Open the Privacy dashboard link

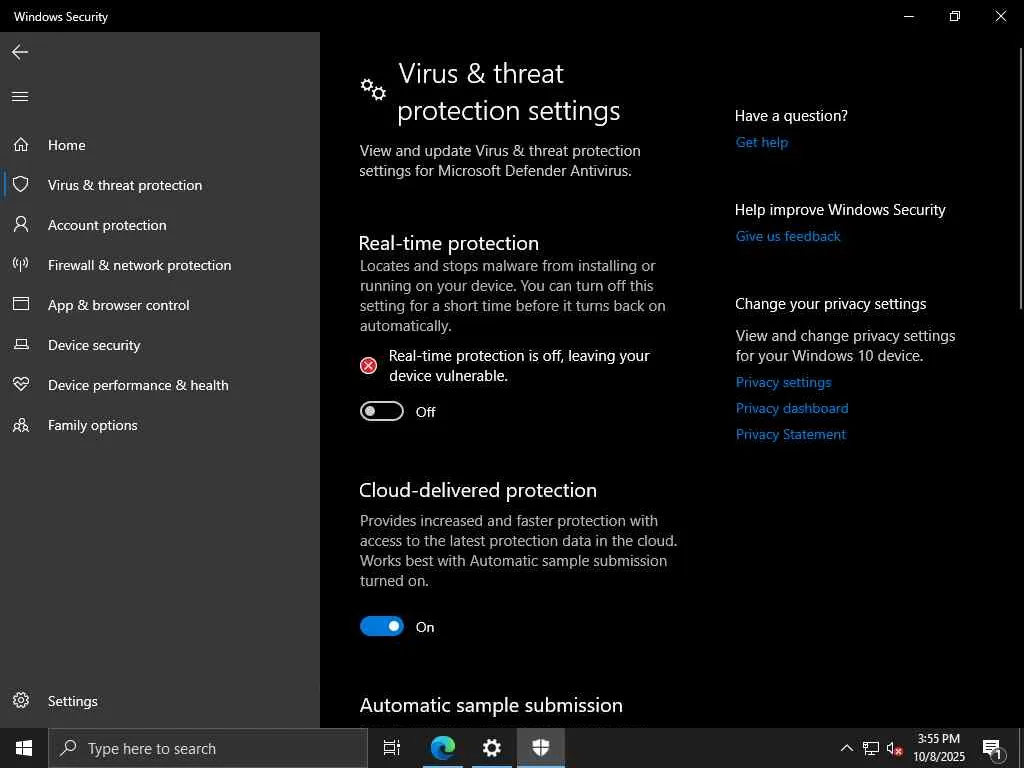tap(792, 408)
